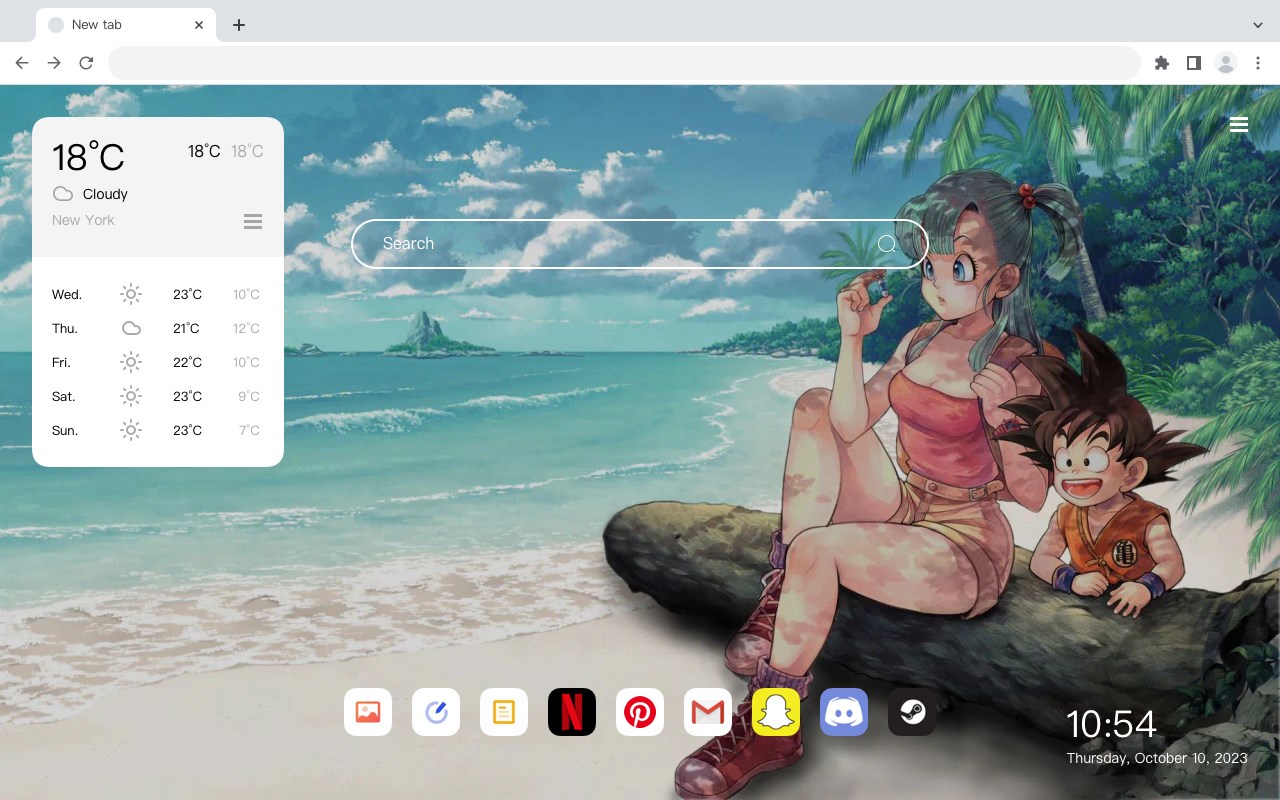
Task: Open a new browser tab with plus button
Action: pyautogui.click(x=239, y=25)
